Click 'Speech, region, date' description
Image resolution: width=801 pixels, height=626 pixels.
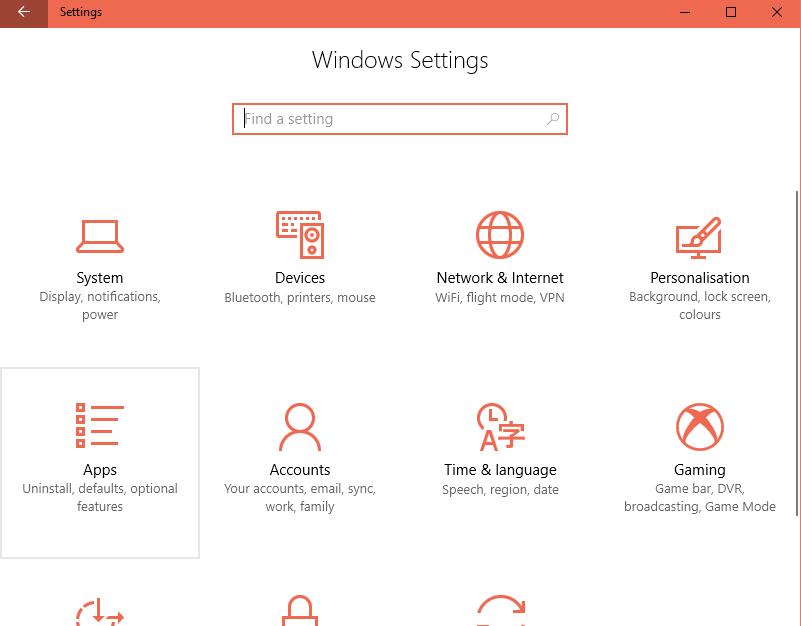(x=500, y=490)
